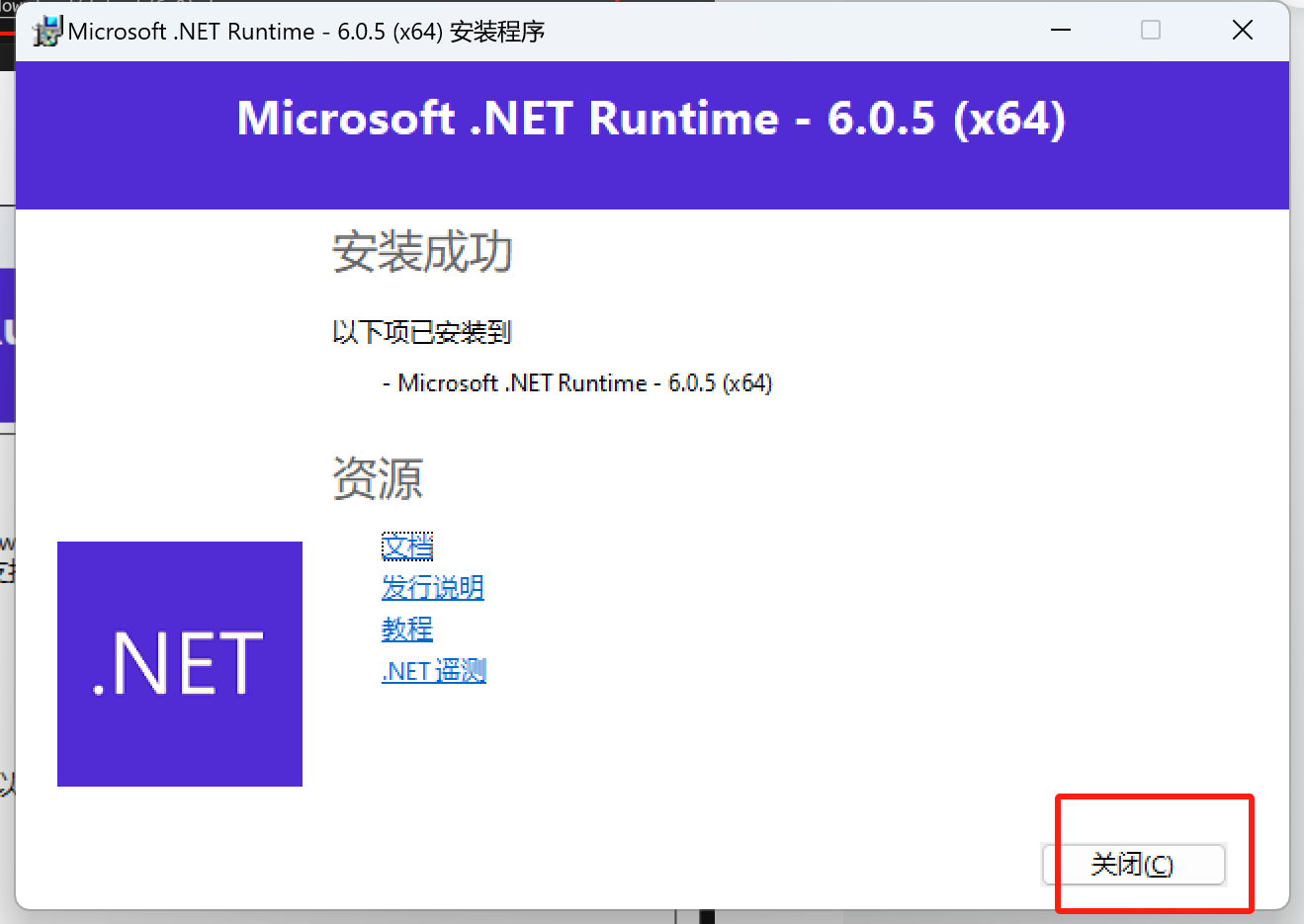Open the 教程 link
Viewport: 1304px width, 924px height.
tap(407, 630)
